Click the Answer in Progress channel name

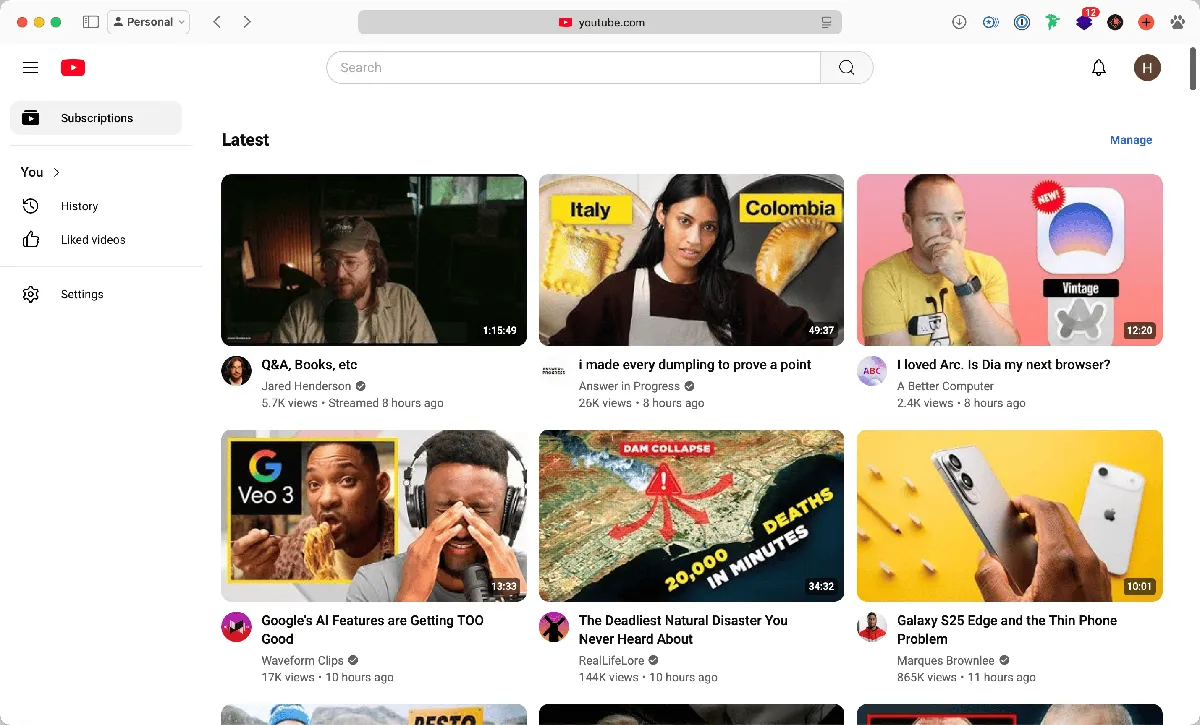click(x=629, y=386)
